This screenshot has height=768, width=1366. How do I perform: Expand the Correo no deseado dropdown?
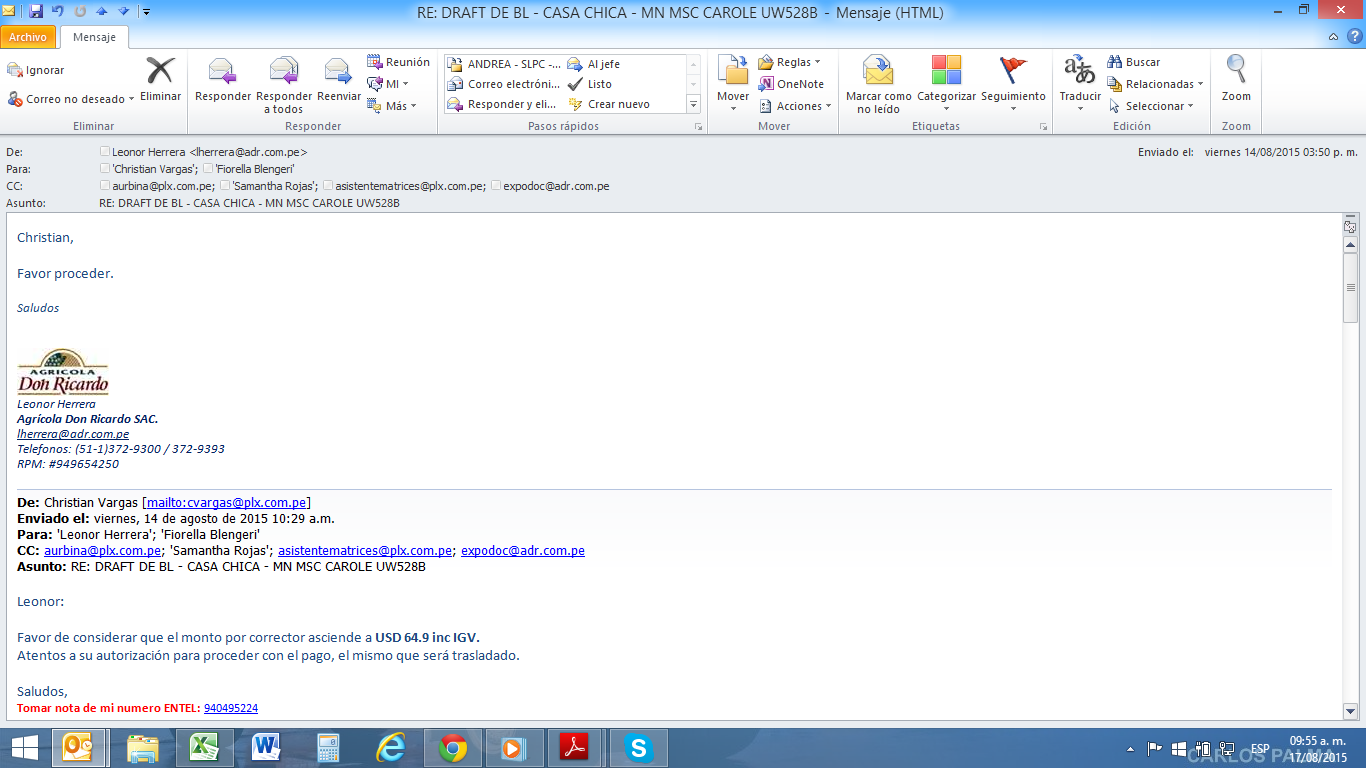[132, 100]
